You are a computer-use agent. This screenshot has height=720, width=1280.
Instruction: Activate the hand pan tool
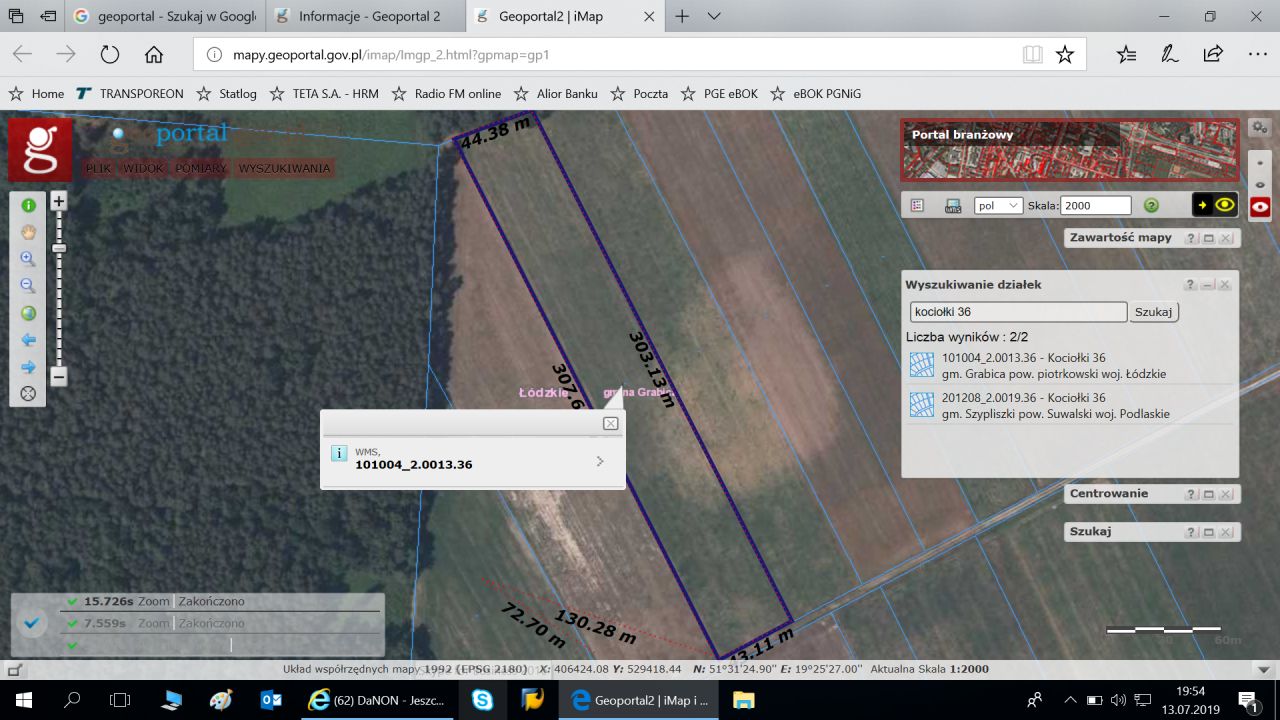[28, 232]
